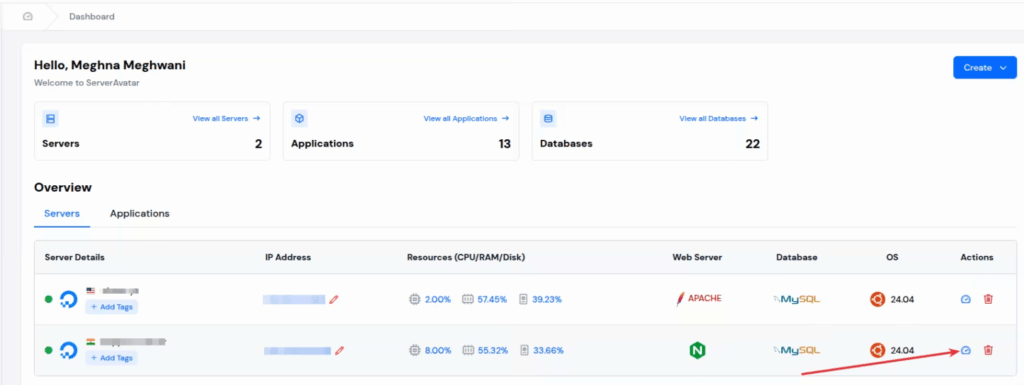Delete the Apache server via trash icon

click(988, 300)
